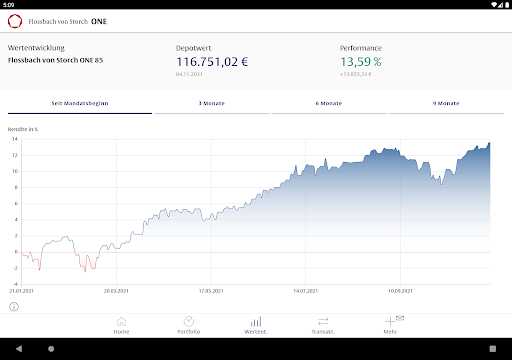
Task: Tap the Performance value 13,59 %
Action: click(x=361, y=62)
